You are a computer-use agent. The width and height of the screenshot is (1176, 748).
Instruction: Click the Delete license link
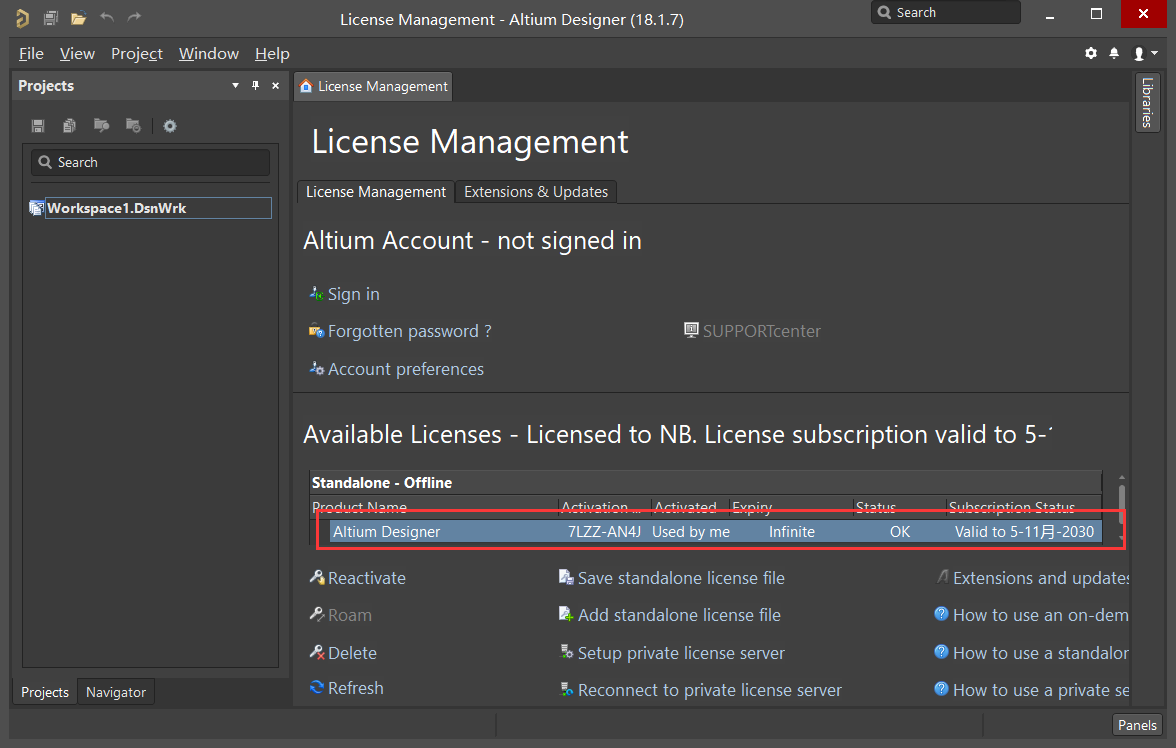click(x=352, y=653)
